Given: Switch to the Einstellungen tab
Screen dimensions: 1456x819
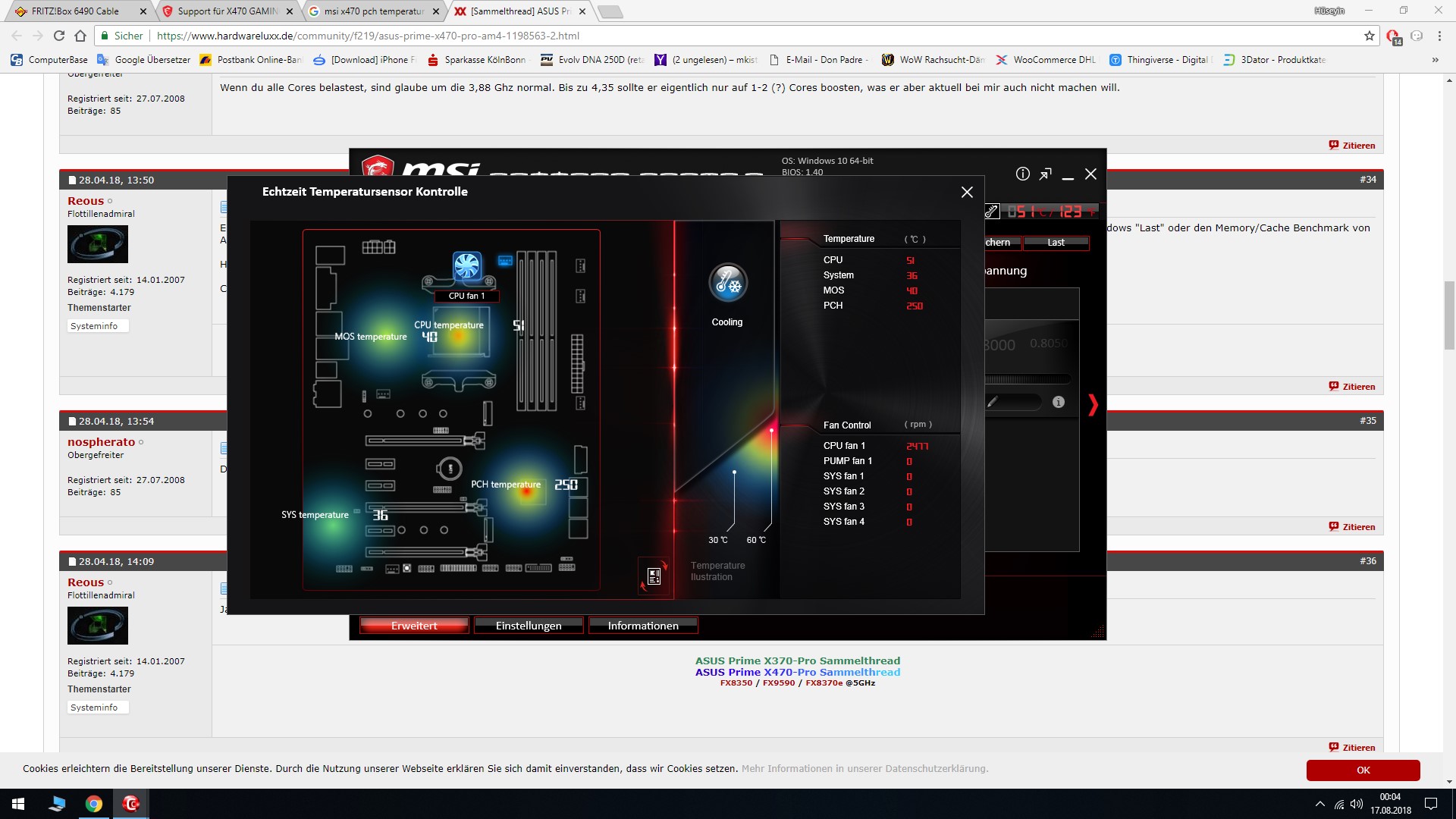Looking at the screenshot, I should point(529,626).
